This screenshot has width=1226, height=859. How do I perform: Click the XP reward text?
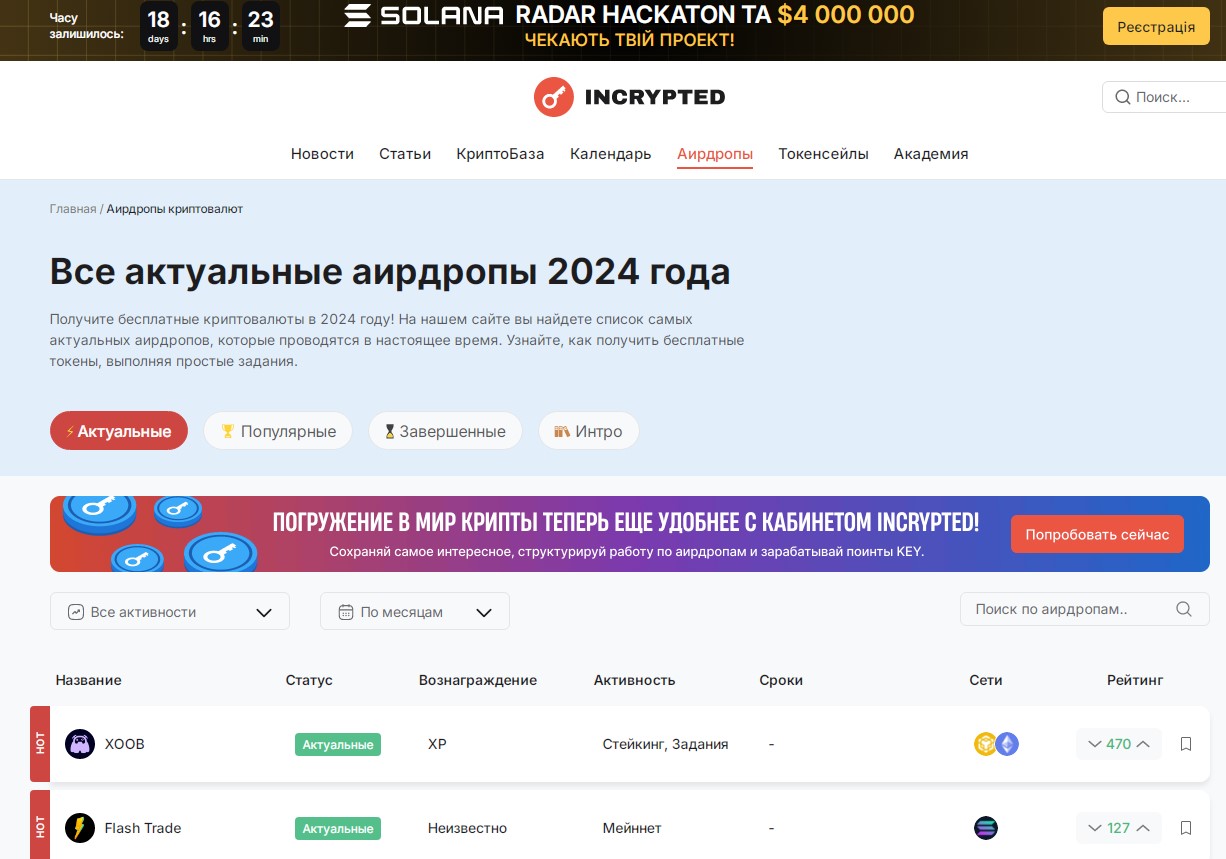pyautogui.click(x=437, y=744)
